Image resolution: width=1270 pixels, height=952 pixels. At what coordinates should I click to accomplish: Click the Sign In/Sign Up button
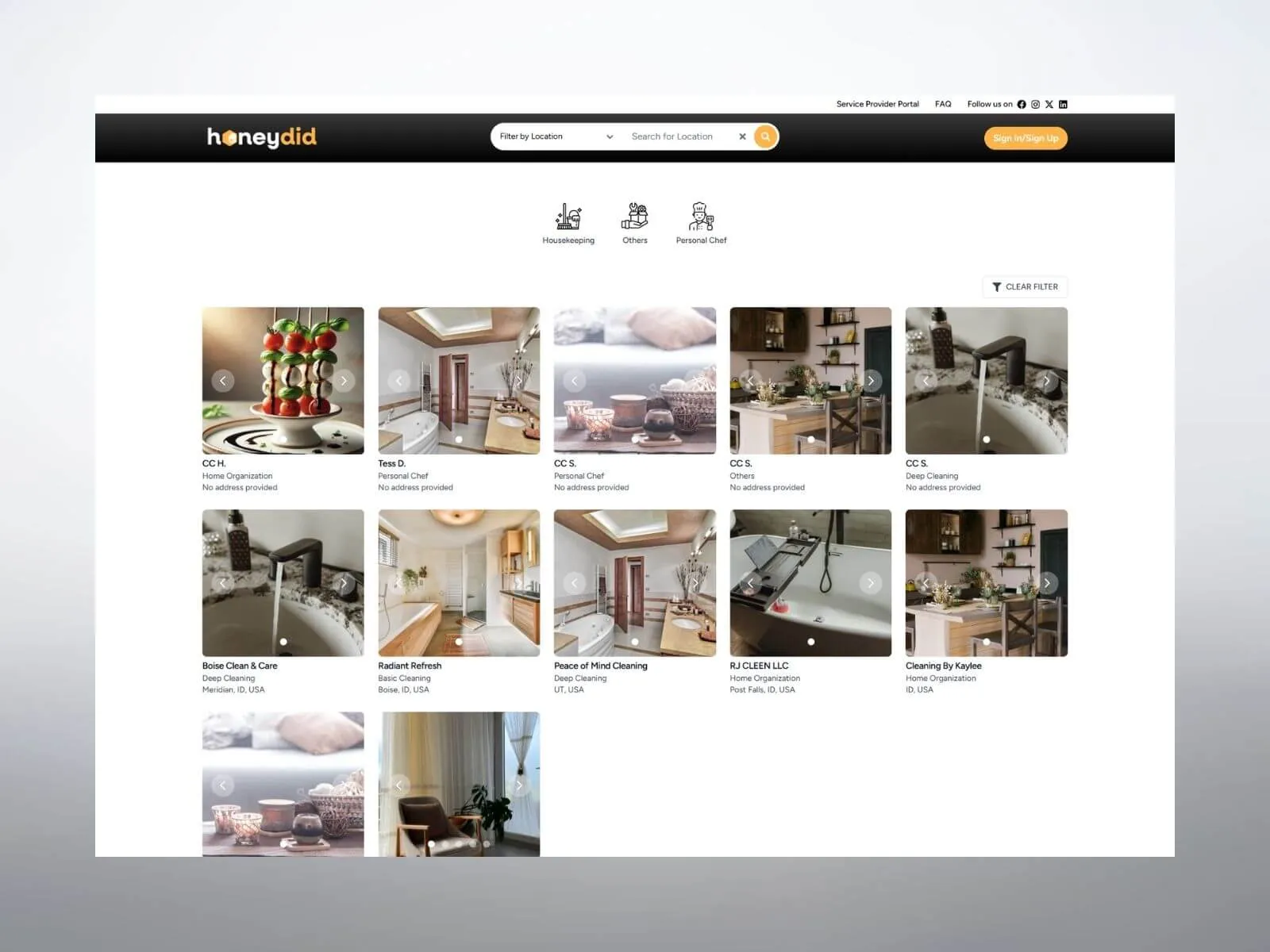click(1026, 138)
